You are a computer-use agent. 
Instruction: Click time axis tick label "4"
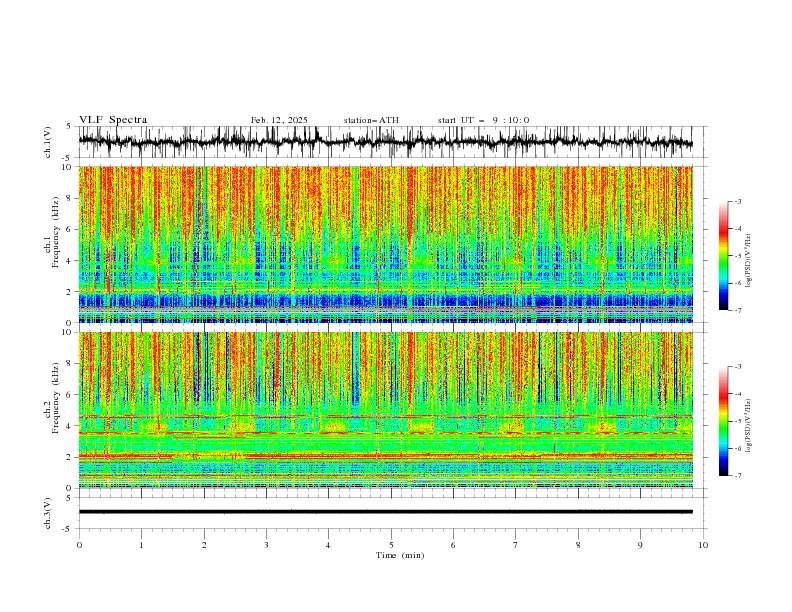tap(329, 545)
